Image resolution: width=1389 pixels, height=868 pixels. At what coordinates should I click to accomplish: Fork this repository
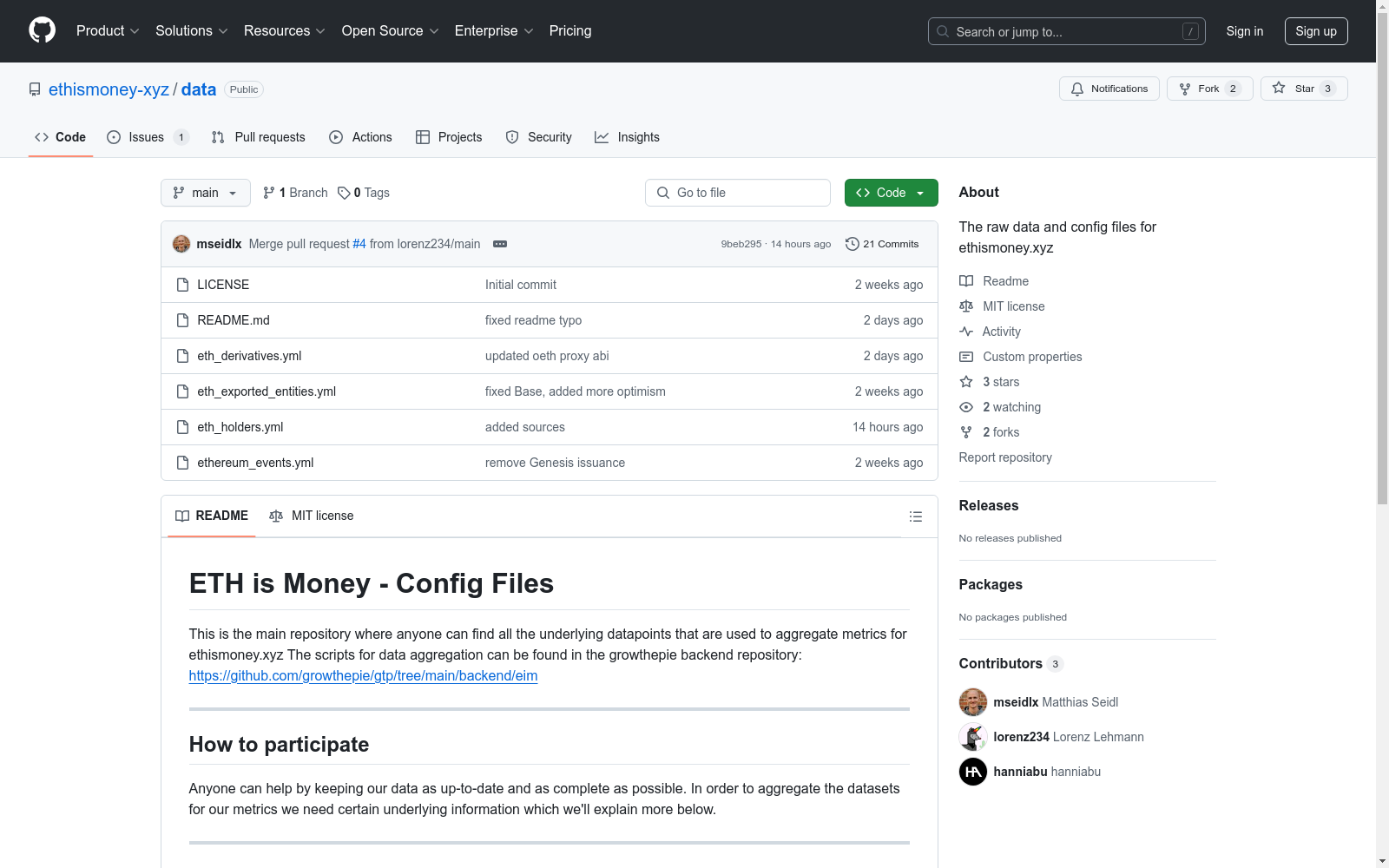(x=1210, y=89)
